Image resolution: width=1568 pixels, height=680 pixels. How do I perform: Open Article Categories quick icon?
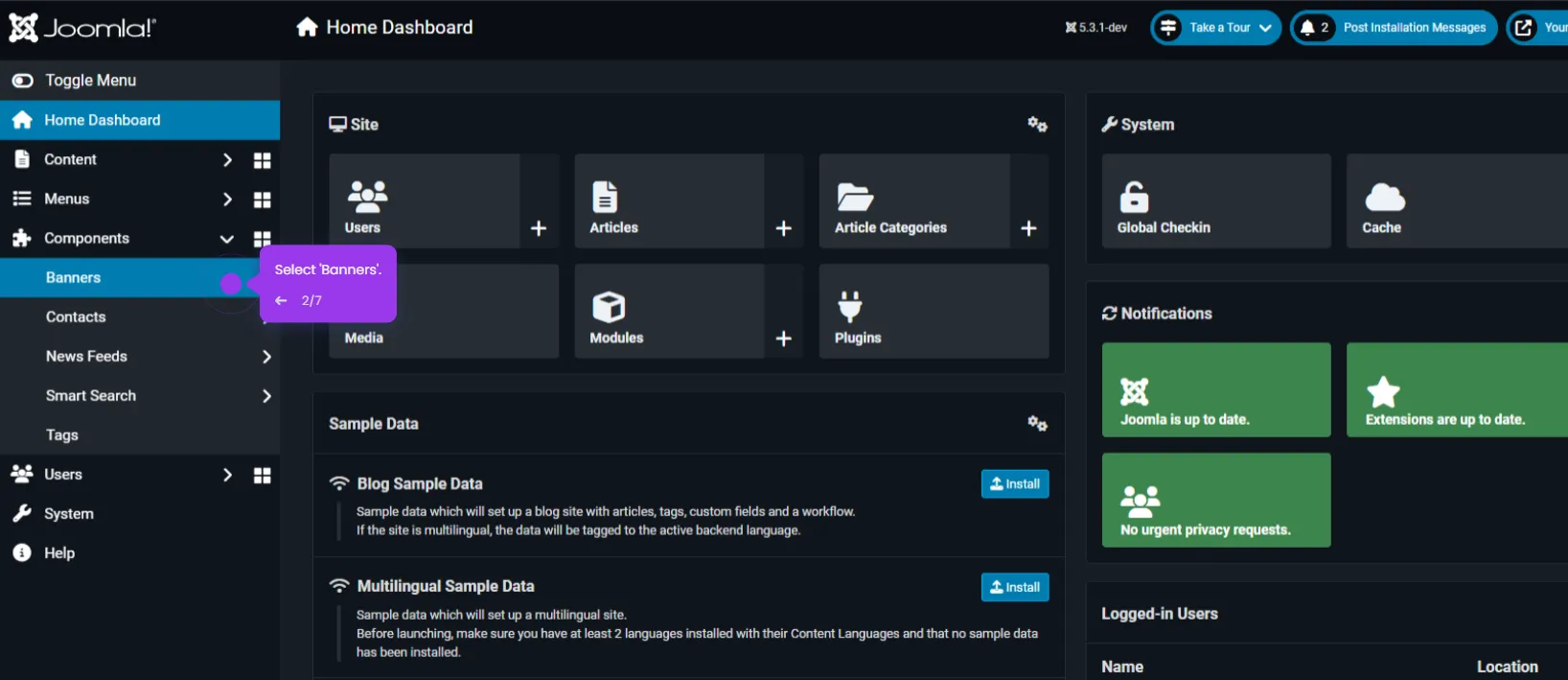tap(914, 201)
